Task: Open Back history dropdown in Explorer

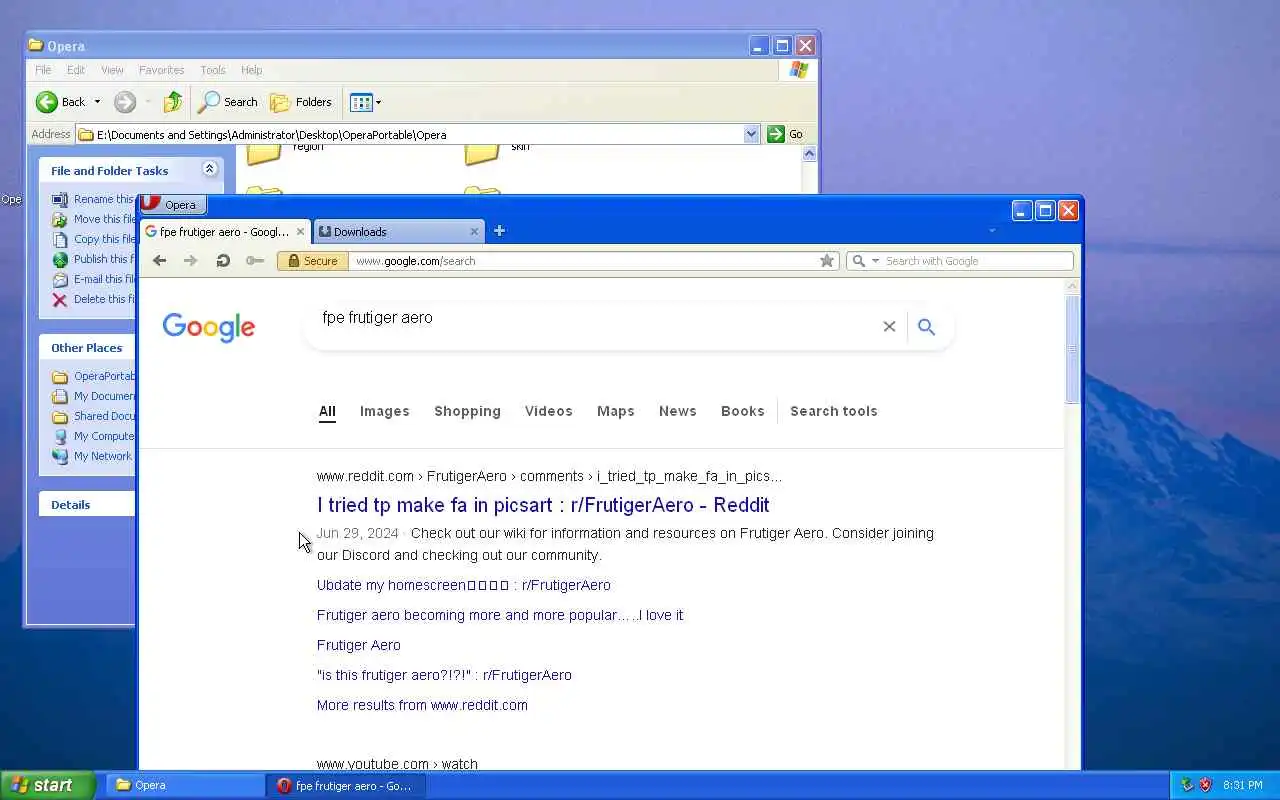Action: (x=97, y=102)
